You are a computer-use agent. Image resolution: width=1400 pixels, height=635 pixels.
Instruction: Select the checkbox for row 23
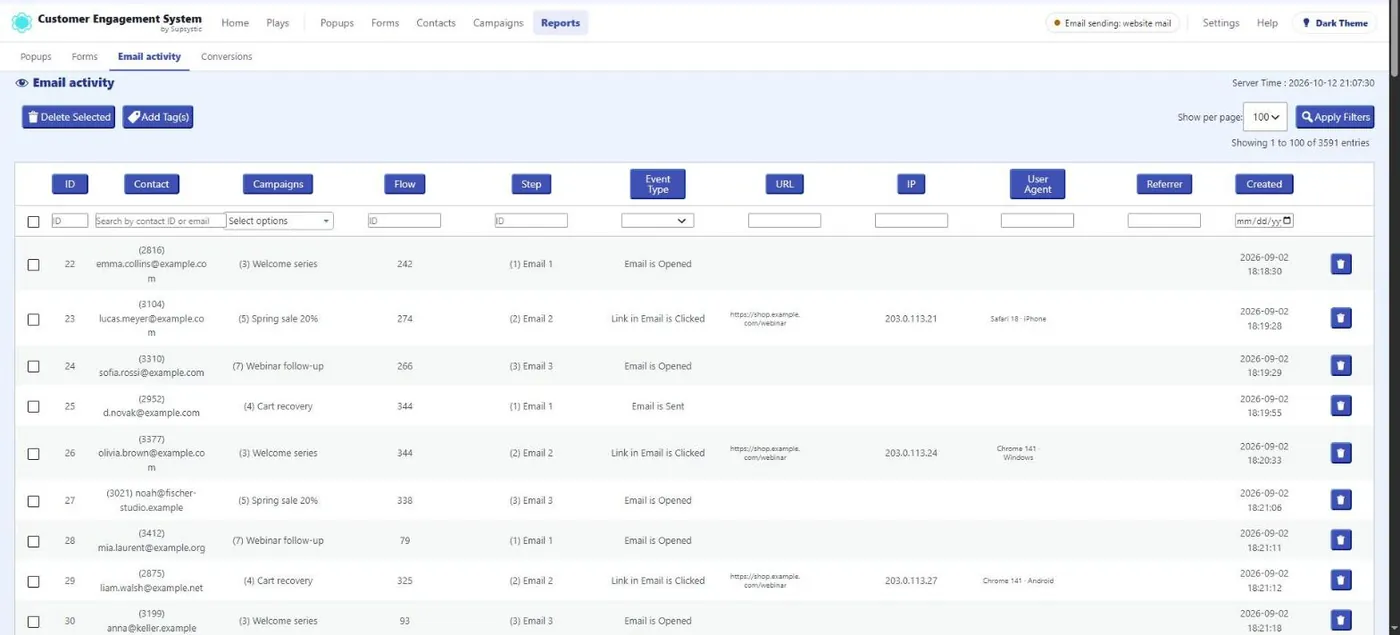pos(33,319)
